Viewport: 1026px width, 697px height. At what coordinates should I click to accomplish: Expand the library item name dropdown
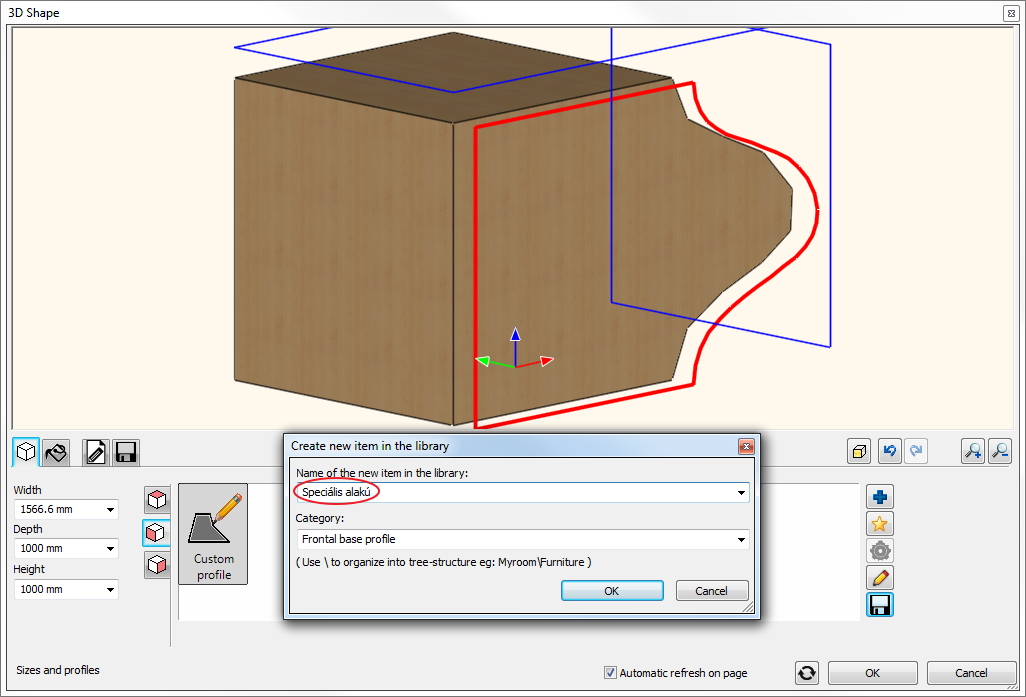[x=741, y=492]
